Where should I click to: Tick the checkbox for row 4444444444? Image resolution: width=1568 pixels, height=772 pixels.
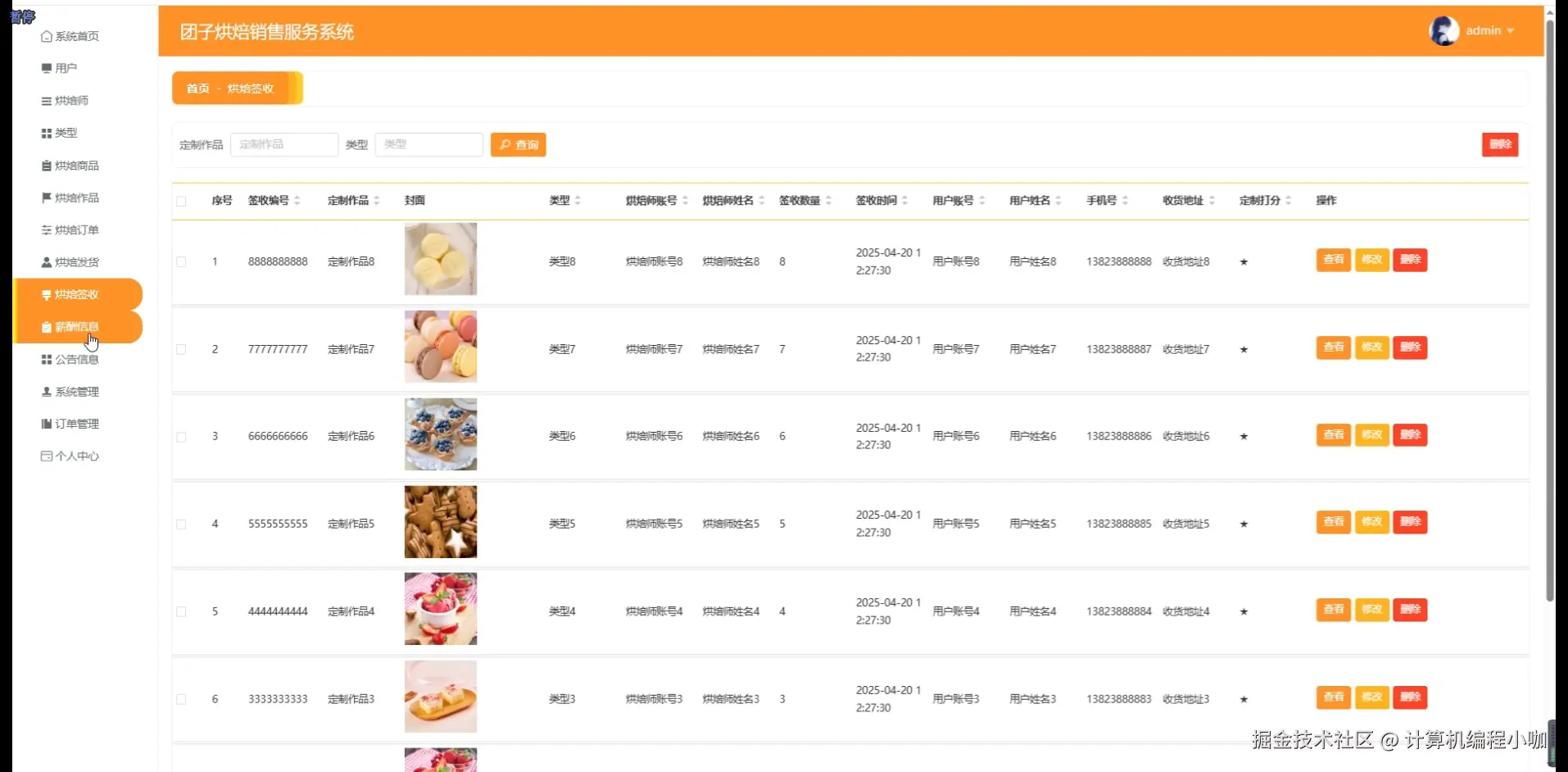pyautogui.click(x=181, y=612)
